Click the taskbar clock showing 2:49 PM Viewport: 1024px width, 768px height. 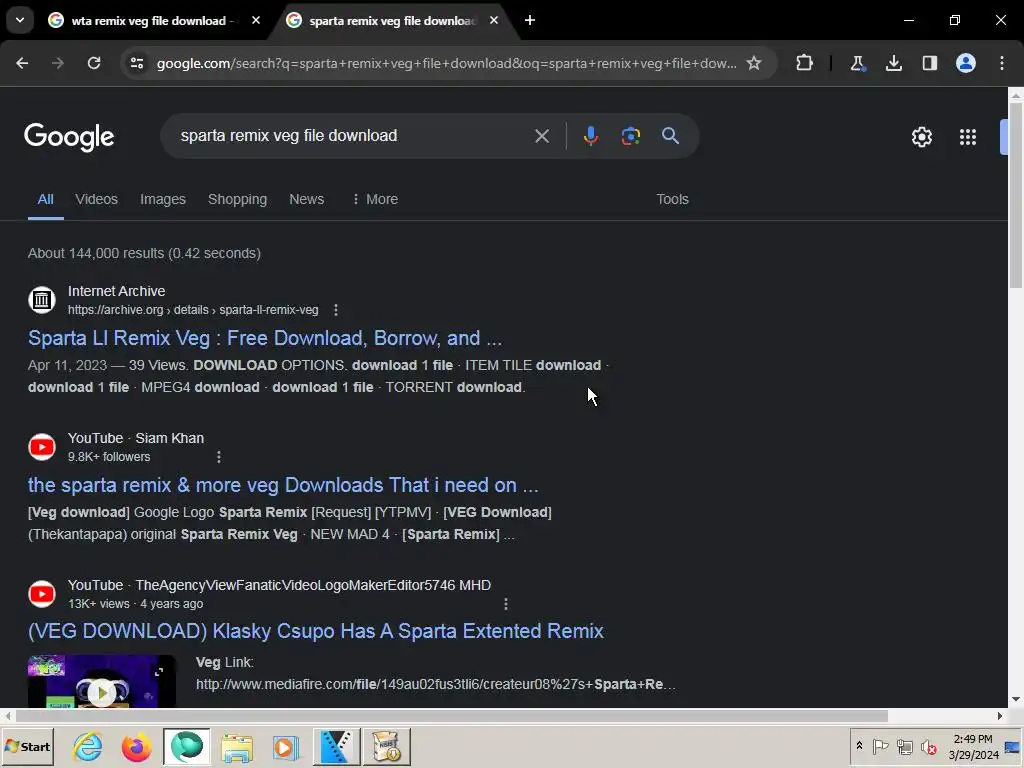click(973, 746)
